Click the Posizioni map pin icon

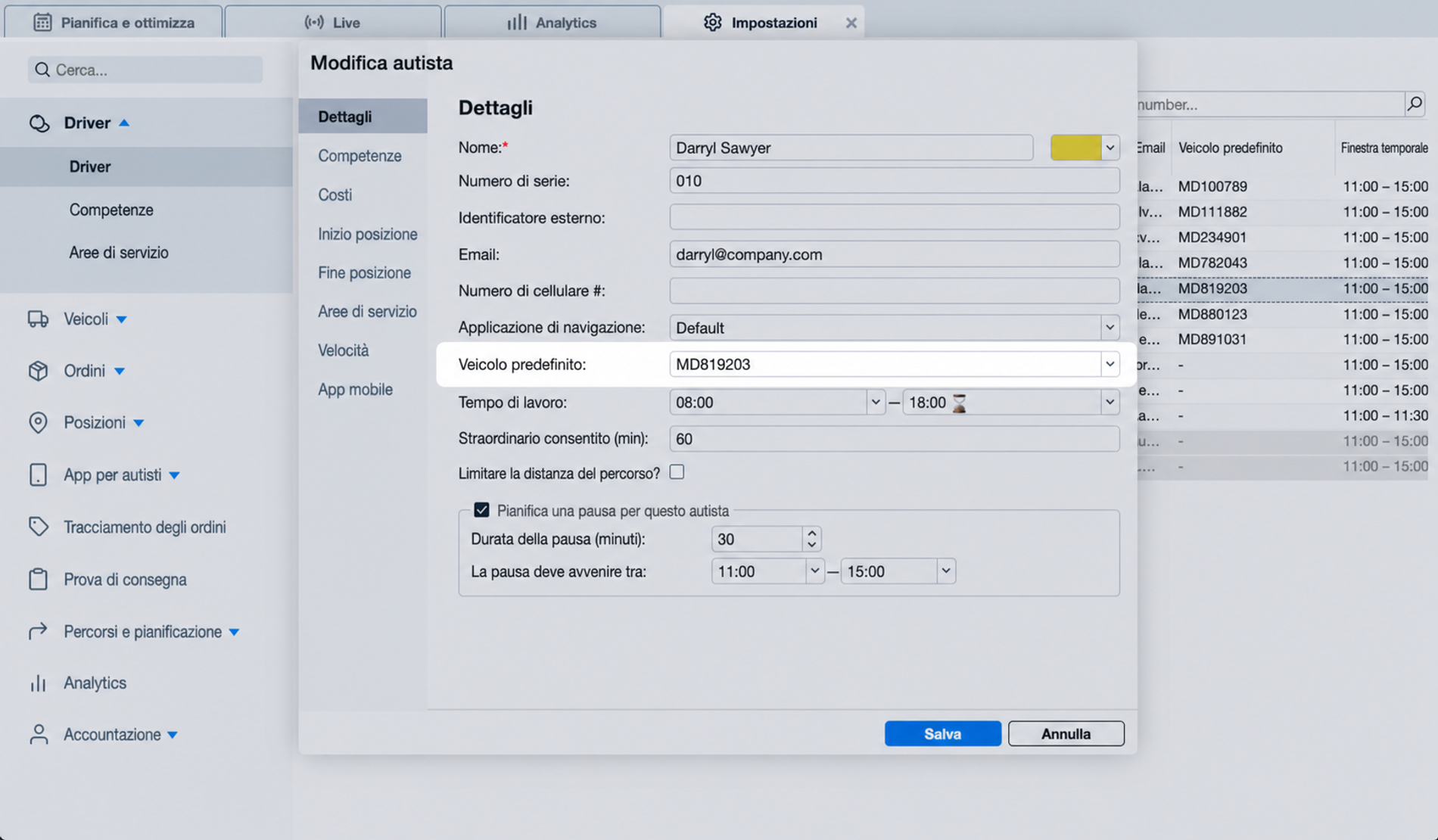(x=38, y=422)
